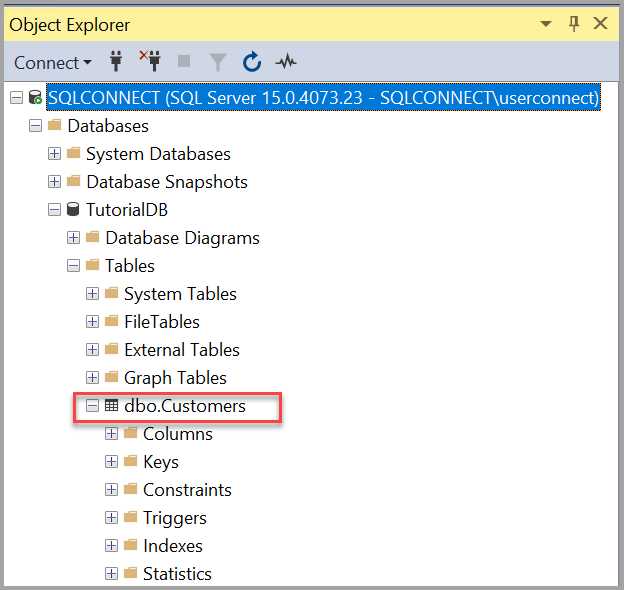
Task: Expand the Database Diagrams folder
Action: [x=73, y=238]
